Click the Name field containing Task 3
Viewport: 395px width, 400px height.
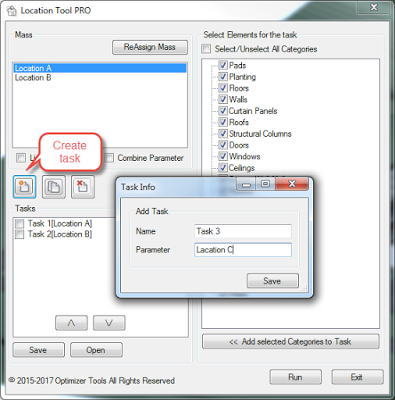243,231
